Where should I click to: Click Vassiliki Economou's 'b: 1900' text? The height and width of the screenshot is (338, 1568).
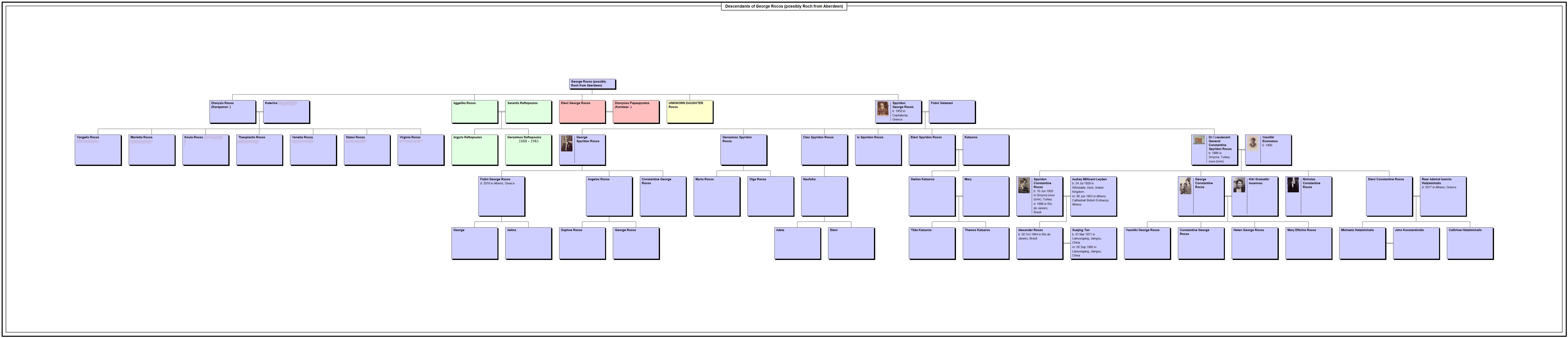coord(1267,145)
